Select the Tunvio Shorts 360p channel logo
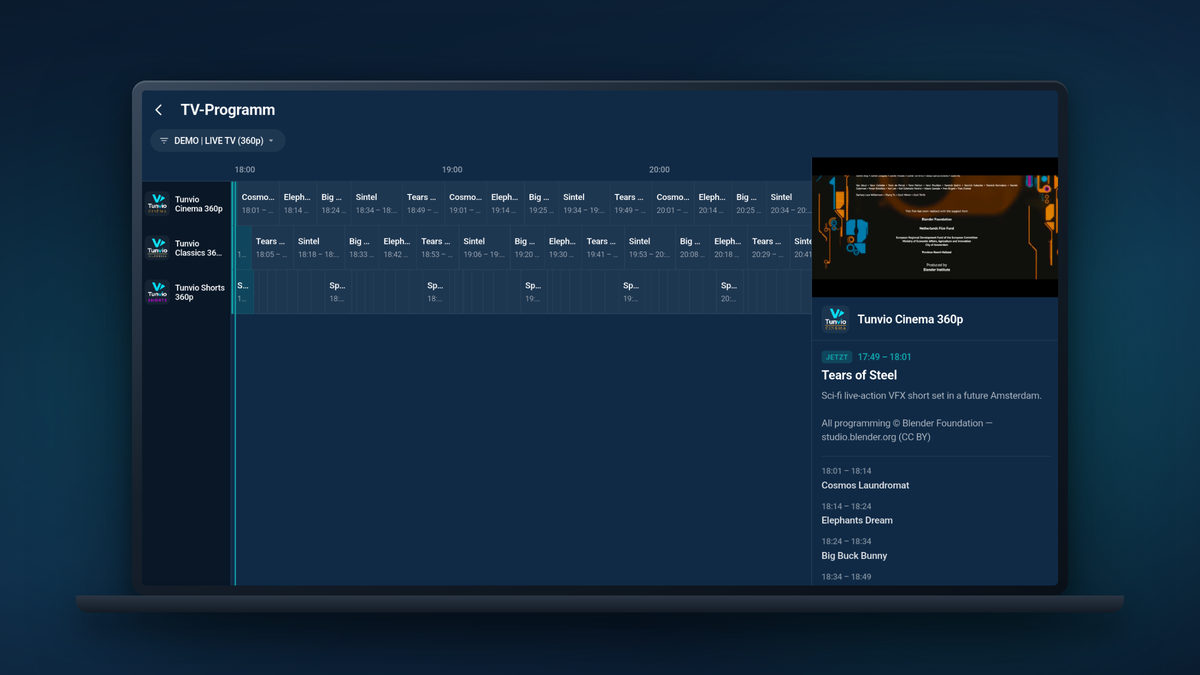Viewport: 1200px width, 675px height. [x=158, y=292]
